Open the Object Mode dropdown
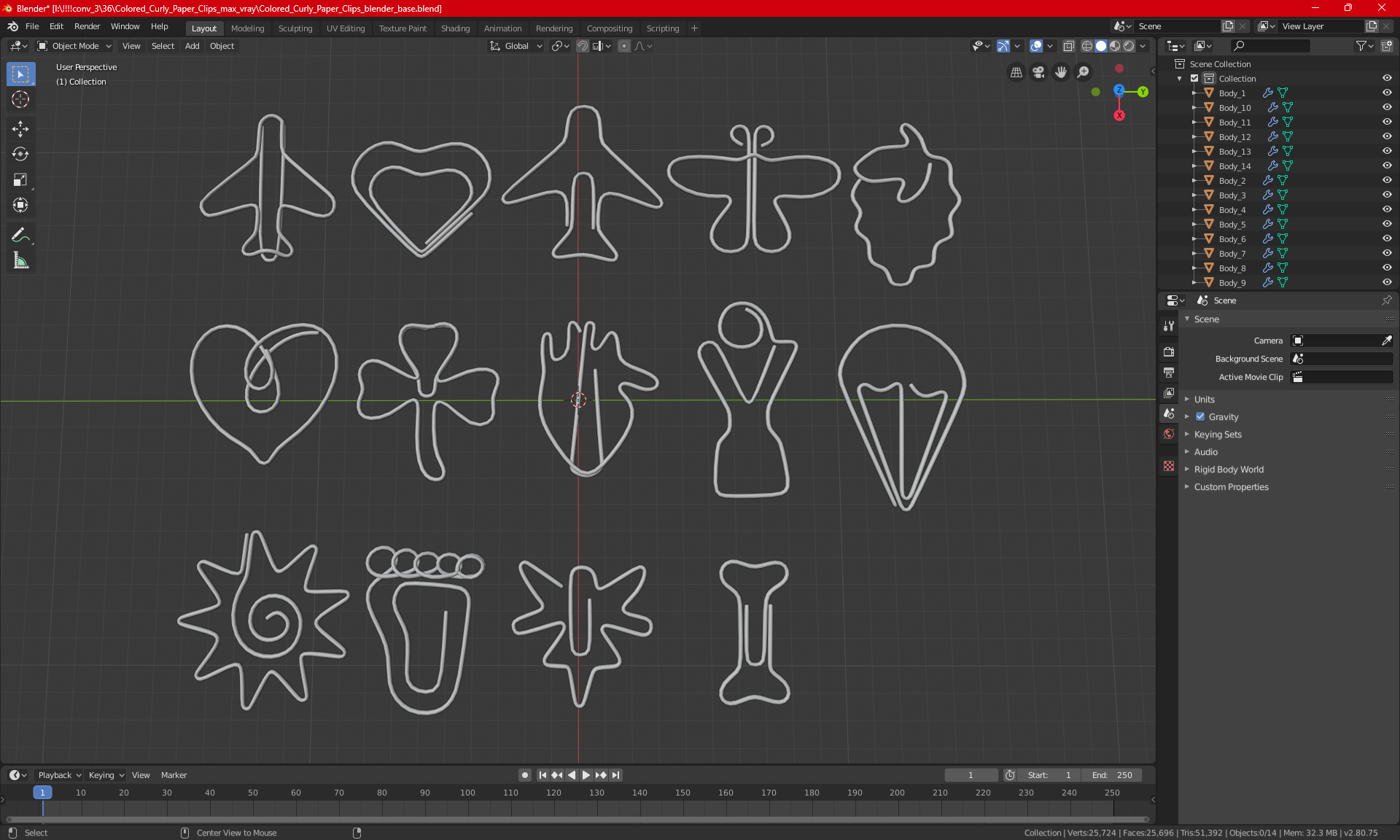 click(74, 46)
